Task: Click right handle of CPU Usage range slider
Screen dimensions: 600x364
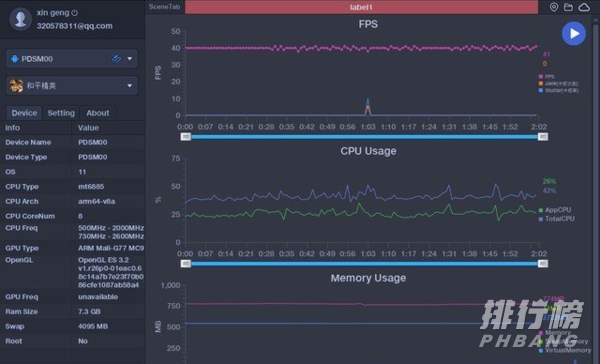Action: pos(543,263)
